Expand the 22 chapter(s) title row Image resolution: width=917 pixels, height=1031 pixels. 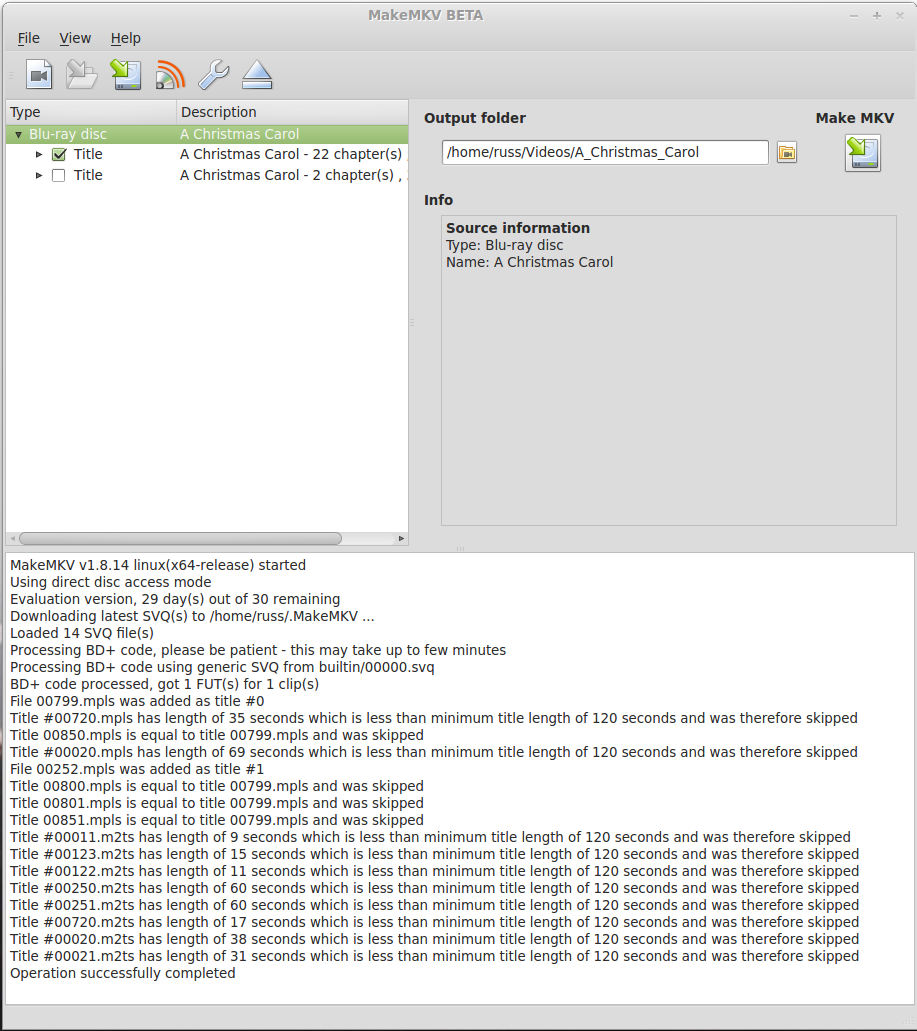[x=39, y=155]
